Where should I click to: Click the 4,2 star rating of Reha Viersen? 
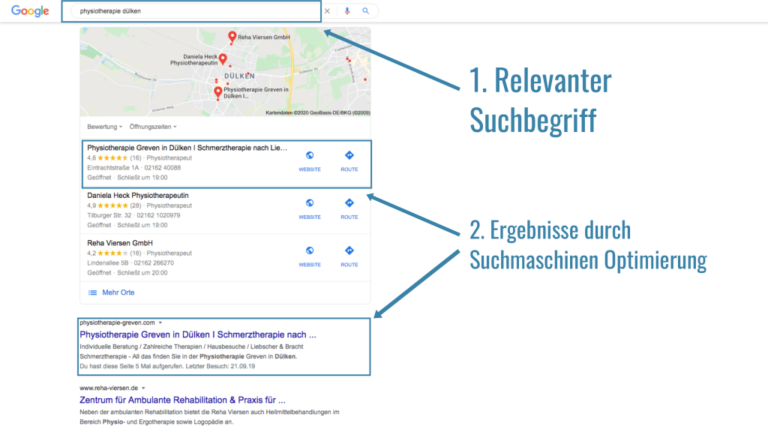click(114, 253)
